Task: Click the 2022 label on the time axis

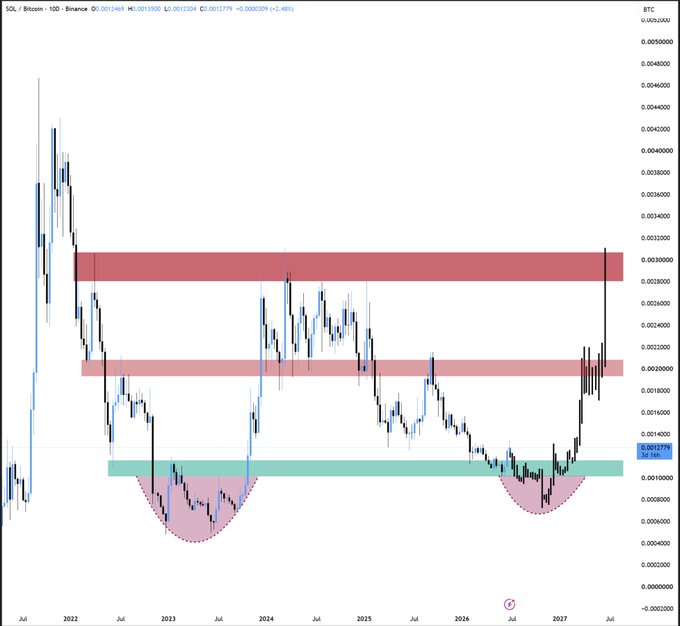Action: [x=70, y=619]
